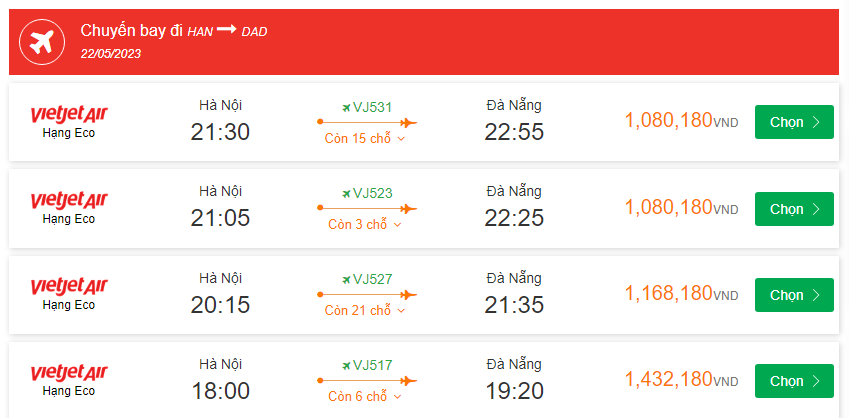
Task: Expand the "Còn 21 chỗ" seat details
Action: [365, 311]
